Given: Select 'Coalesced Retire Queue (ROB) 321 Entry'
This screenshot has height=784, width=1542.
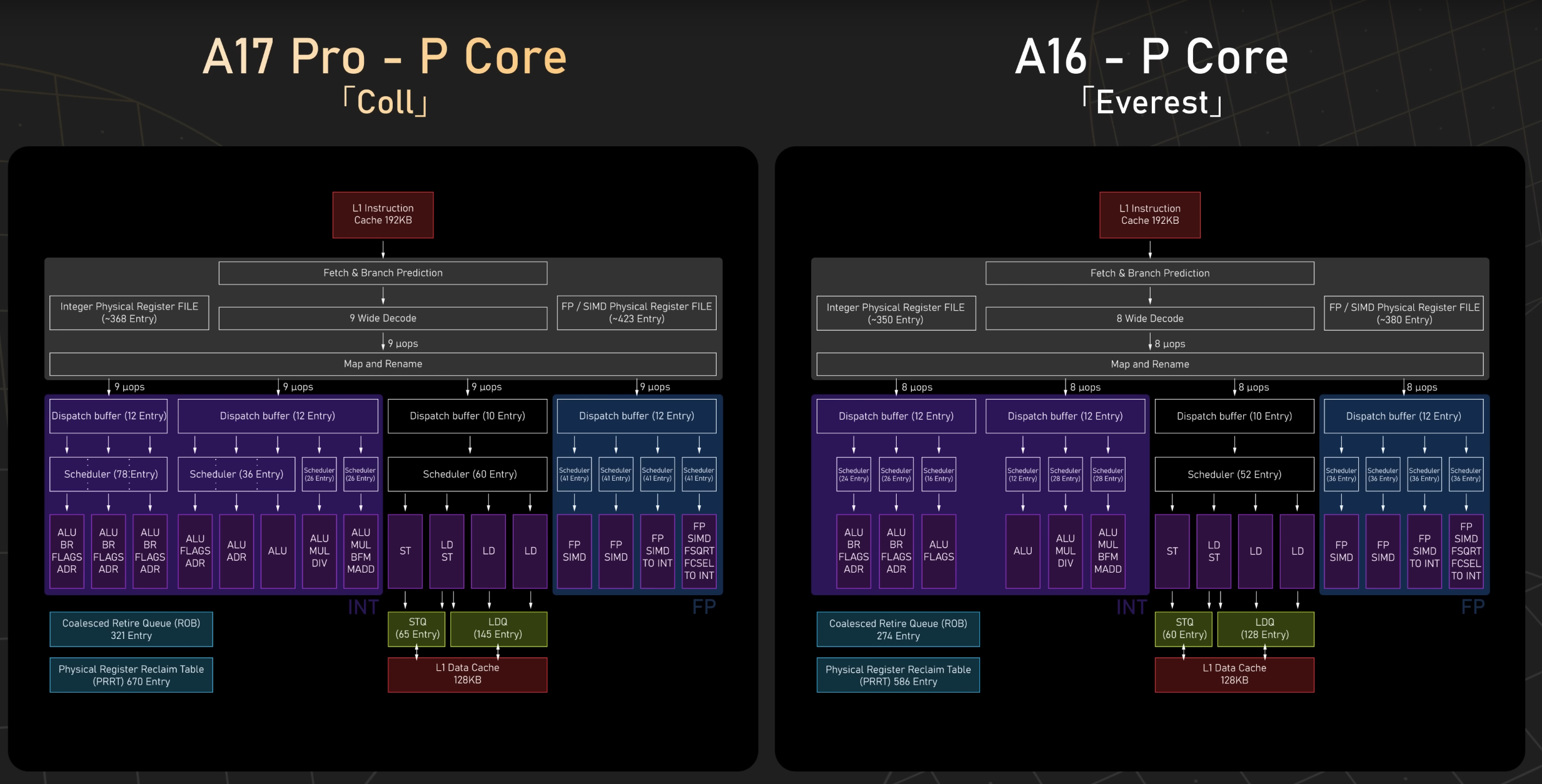Looking at the screenshot, I should point(131,630).
